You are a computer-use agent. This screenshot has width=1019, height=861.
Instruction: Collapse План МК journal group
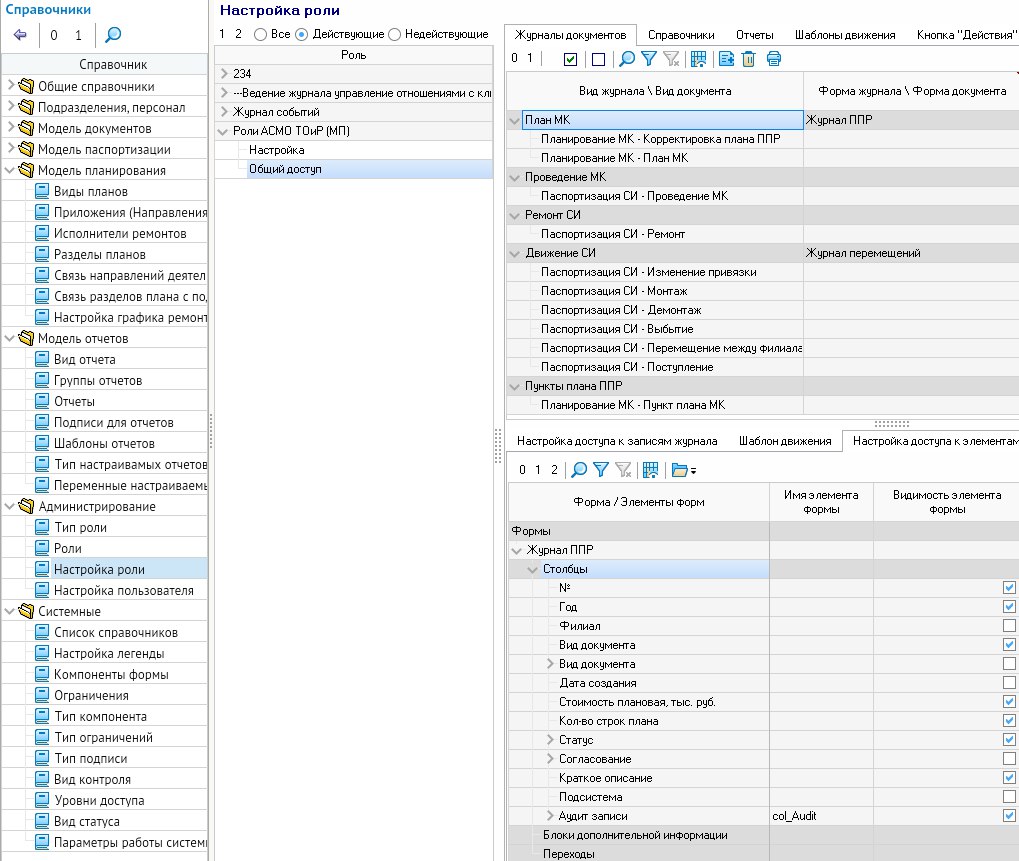515,120
